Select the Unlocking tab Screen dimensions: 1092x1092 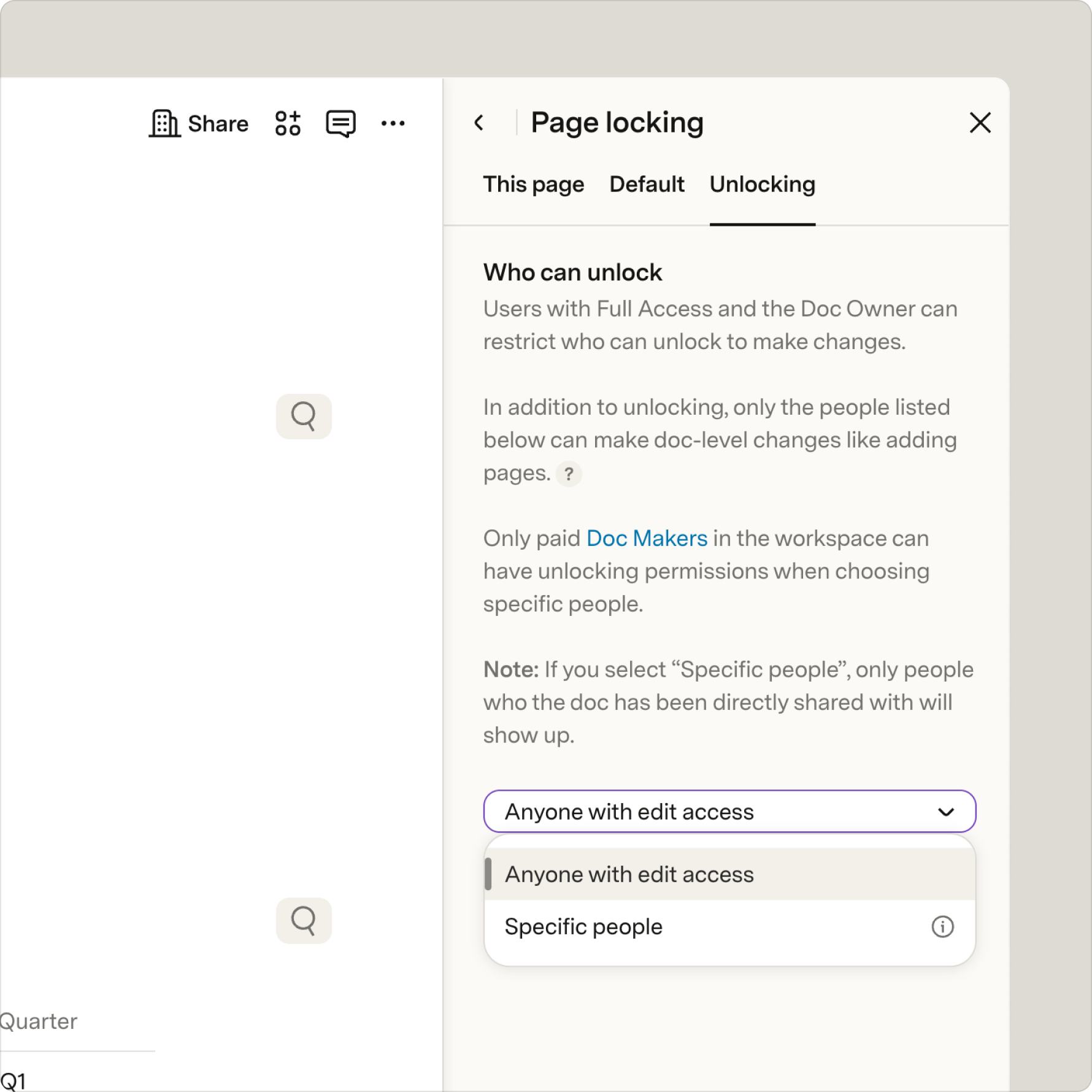click(762, 184)
